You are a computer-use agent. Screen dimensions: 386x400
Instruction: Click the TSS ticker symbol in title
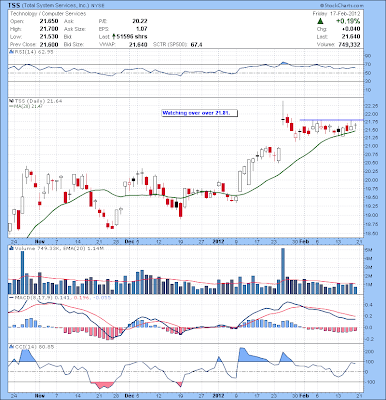click(14, 6)
